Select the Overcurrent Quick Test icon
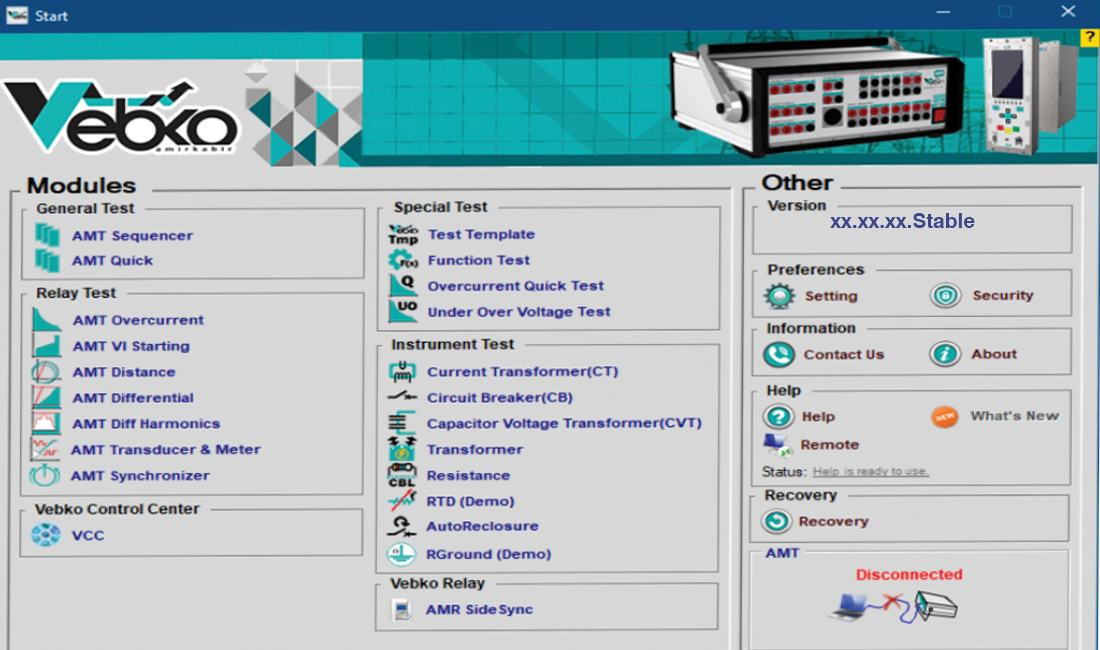This screenshot has width=1100, height=650. (x=403, y=285)
